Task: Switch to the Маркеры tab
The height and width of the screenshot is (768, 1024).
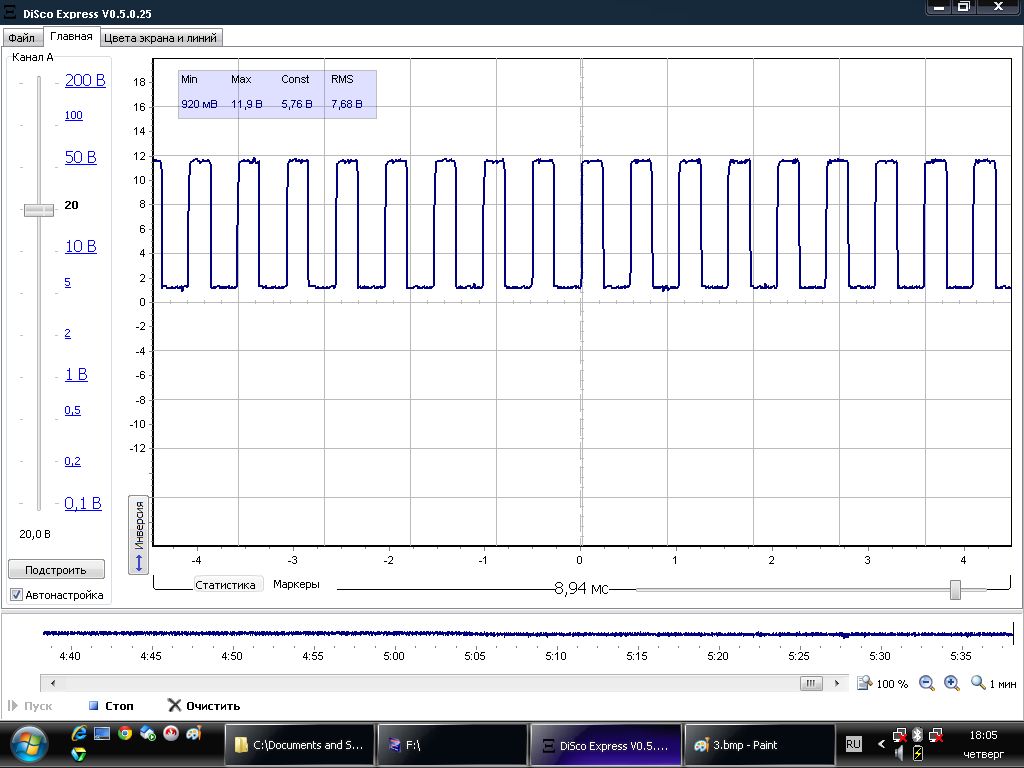Action: coord(296,584)
